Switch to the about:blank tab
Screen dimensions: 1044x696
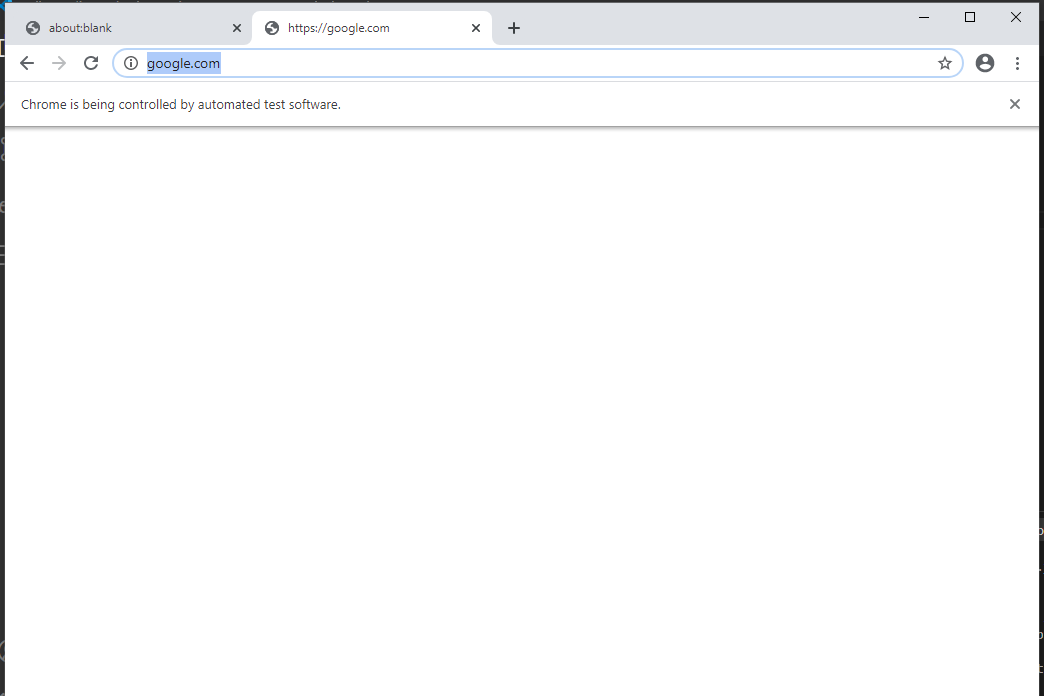pos(127,28)
